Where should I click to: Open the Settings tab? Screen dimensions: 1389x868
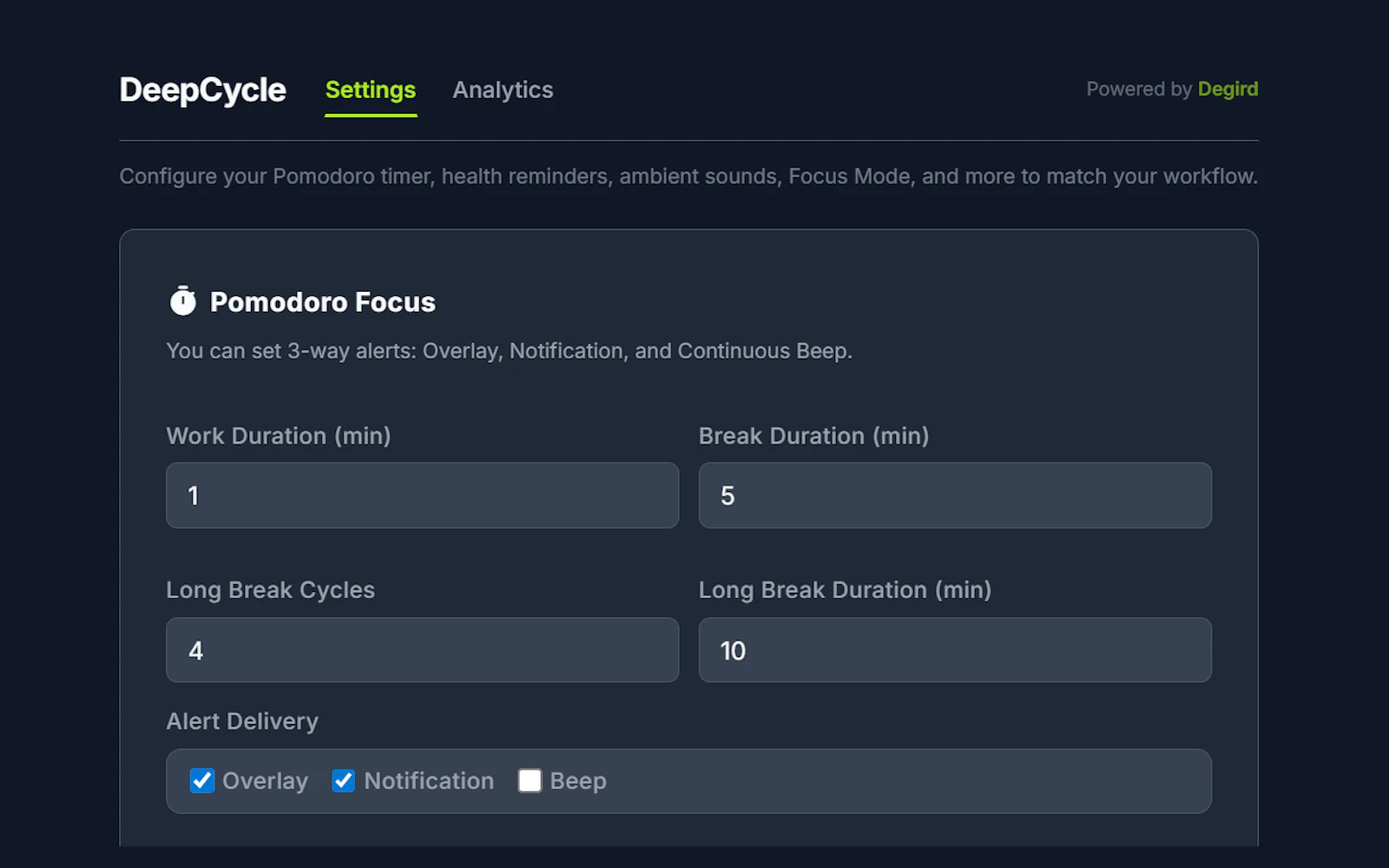pos(370,89)
